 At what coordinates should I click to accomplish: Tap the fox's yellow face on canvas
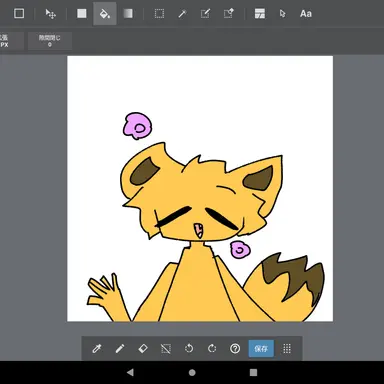coord(200,197)
